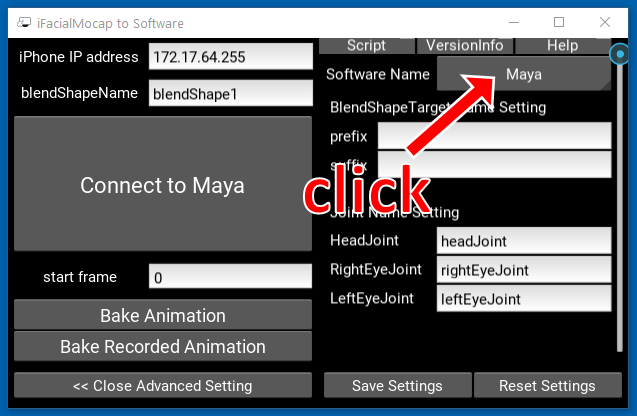Click Reset Settings button
The height and width of the screenshot is (416, 637).
[x=548, y=385]
